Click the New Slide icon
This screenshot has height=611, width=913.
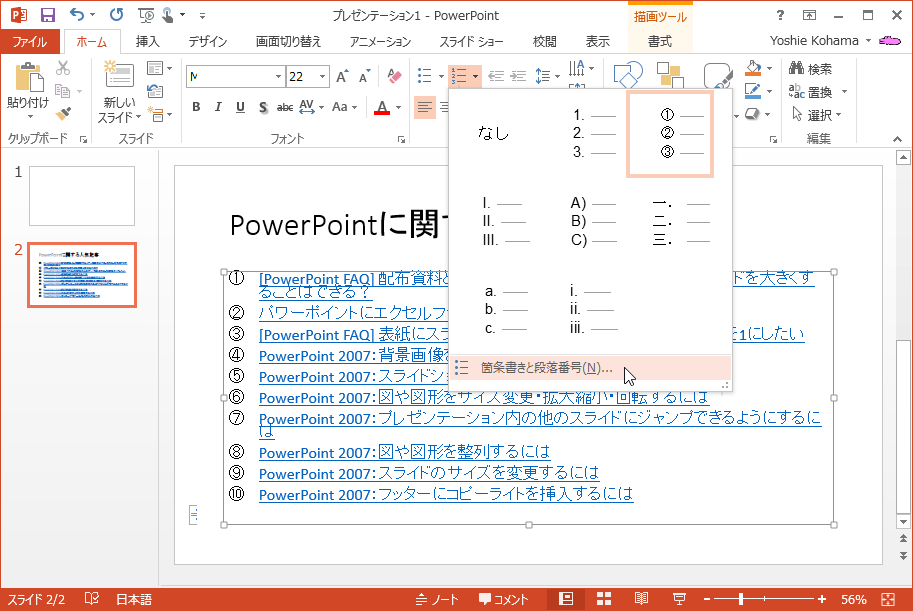tap(119, 75)
